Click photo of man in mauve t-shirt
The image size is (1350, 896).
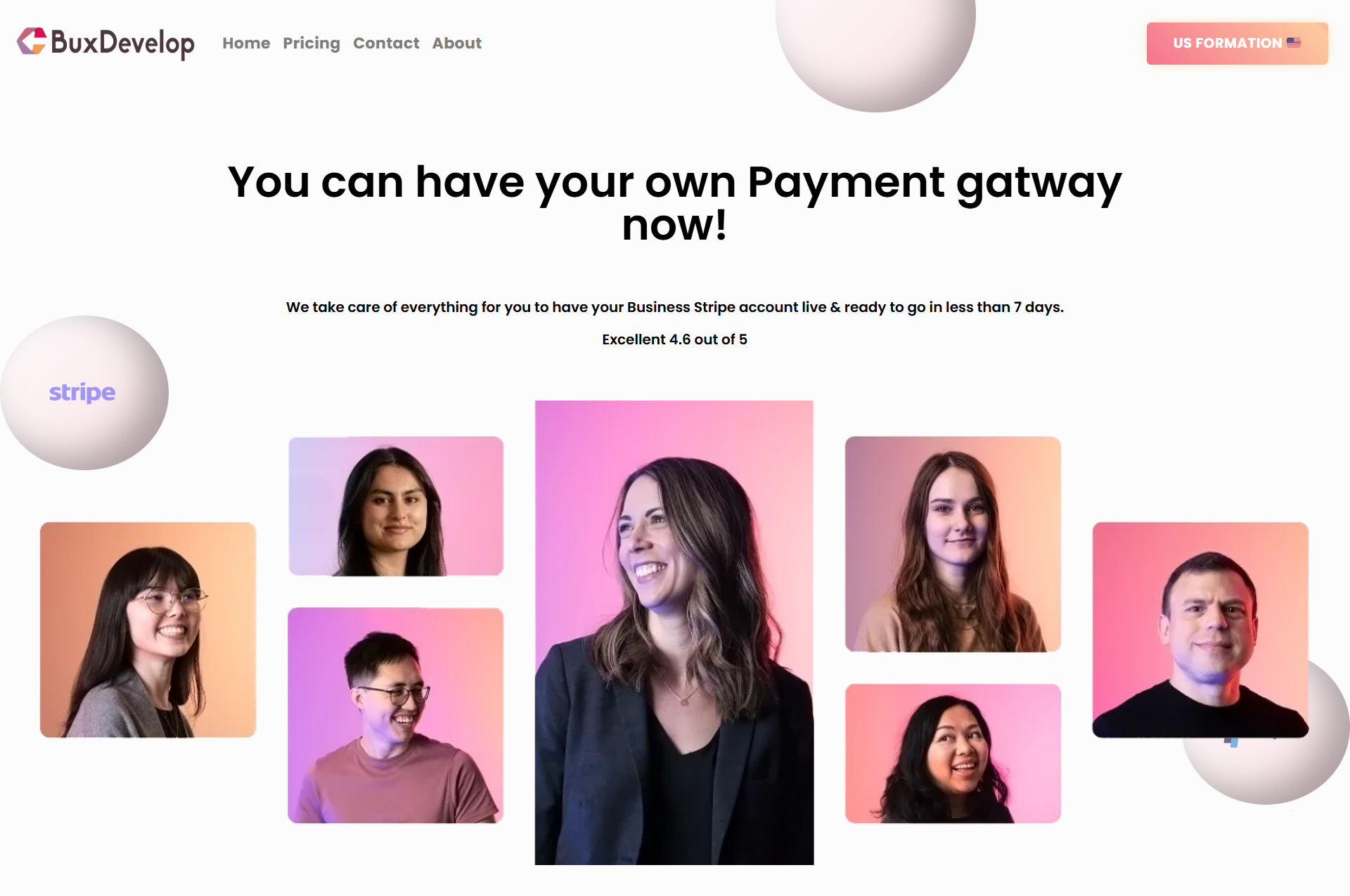[x=396, y=715]
